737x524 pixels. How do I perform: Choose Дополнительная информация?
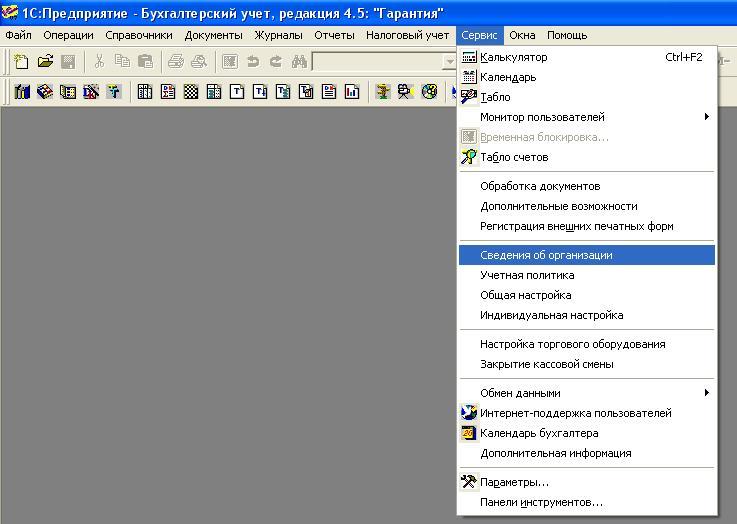[587, 454]
